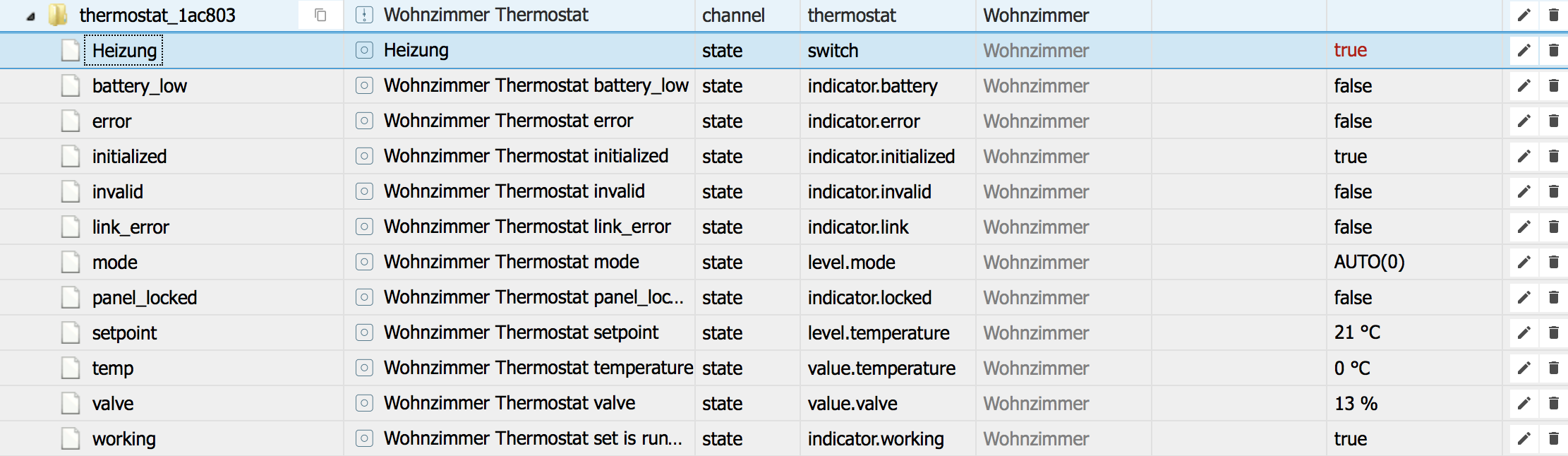The height and width of the screenshot is (456, 1568).
Task: Delete the valve state entry
Action: [1553, 403]
